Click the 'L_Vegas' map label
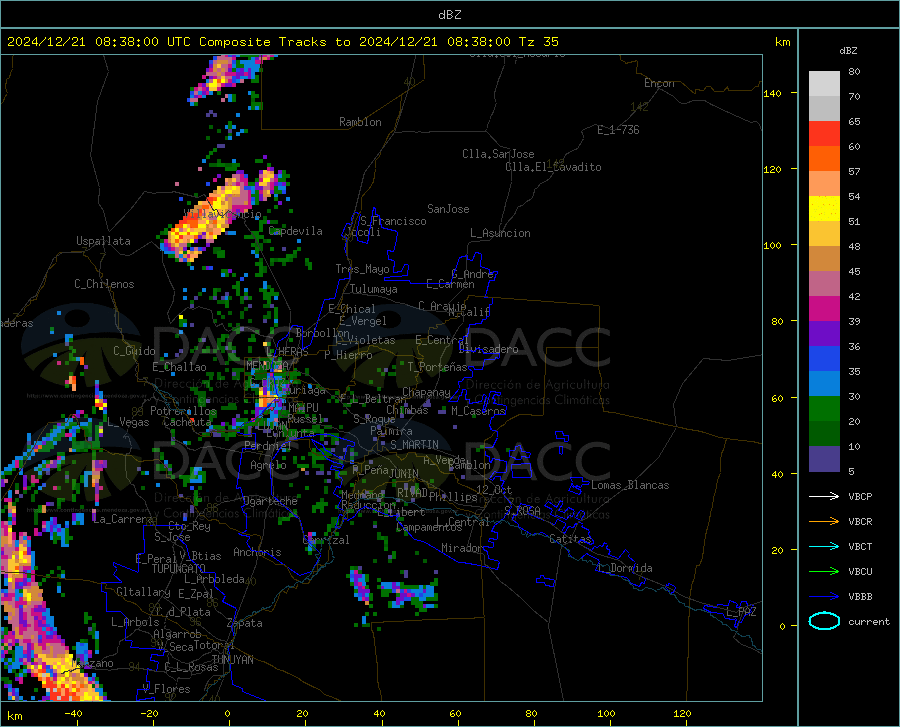900x727 pixels. click(x=128, y=422)
